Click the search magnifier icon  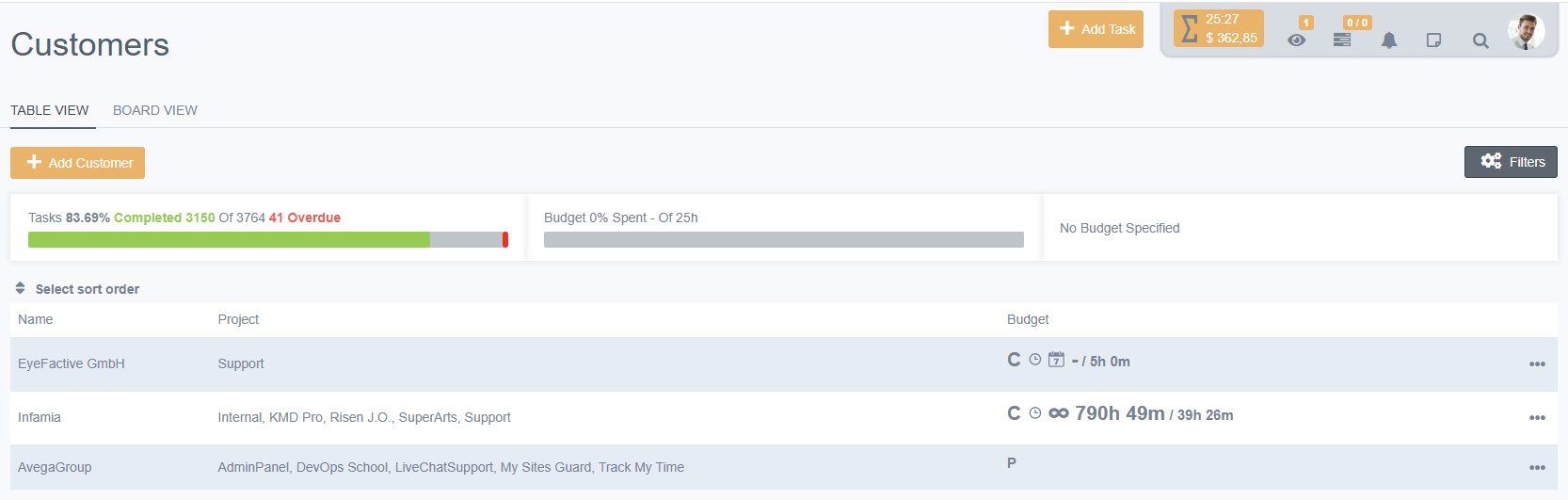pyautogui.click(x=1480, y=40)
